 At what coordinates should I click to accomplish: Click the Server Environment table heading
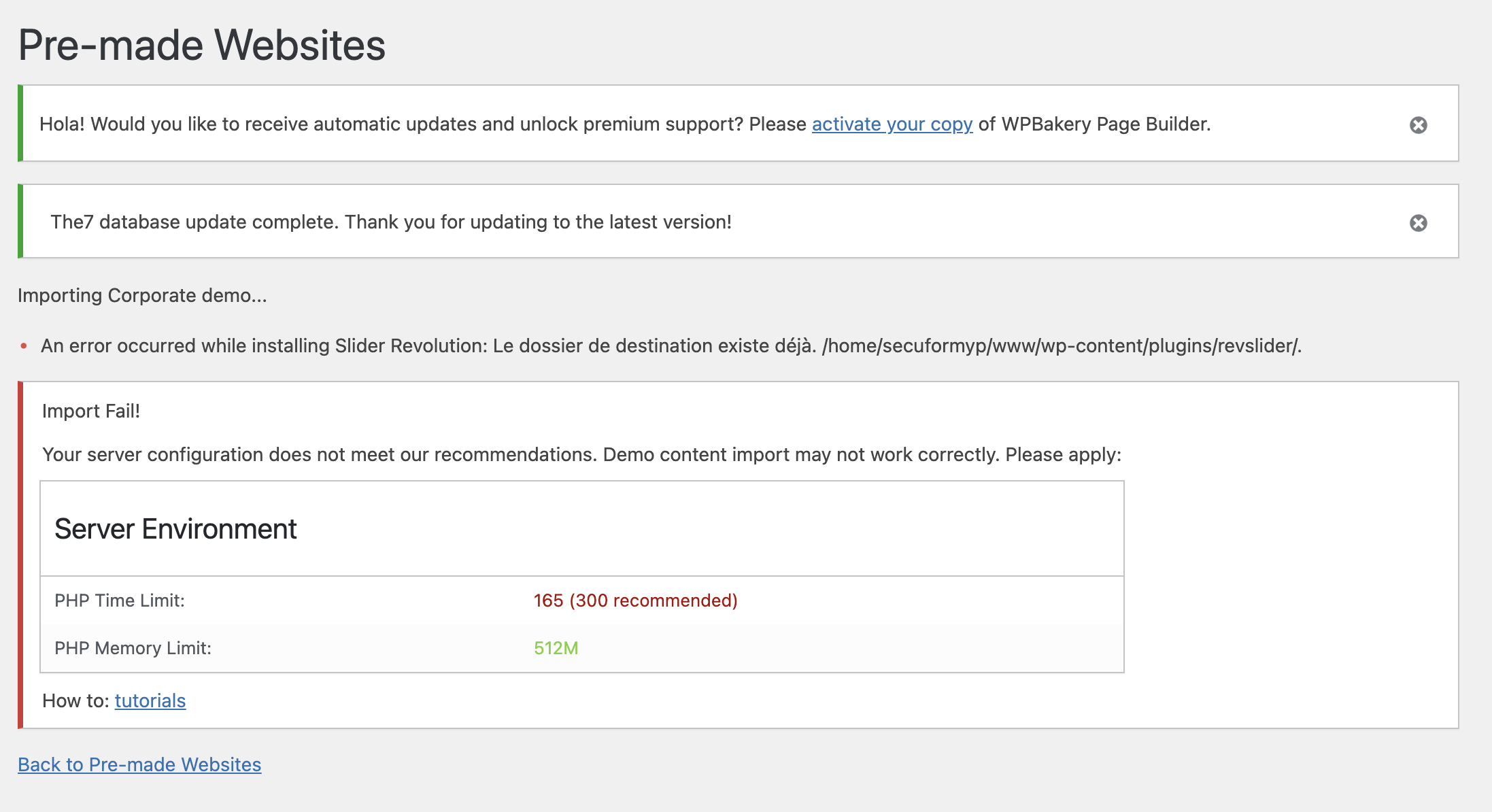(x=175, y=529)
